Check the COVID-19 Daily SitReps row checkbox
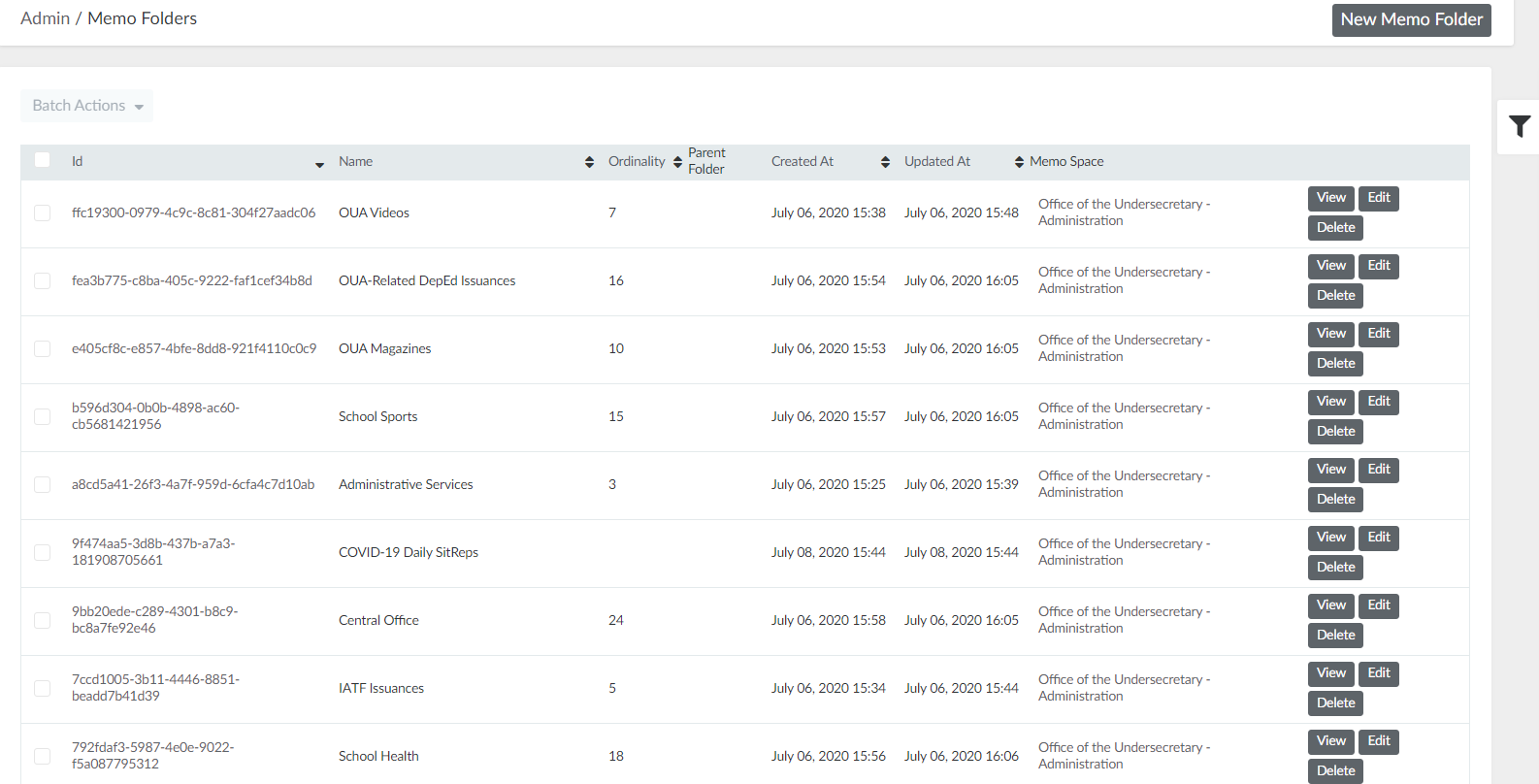Image resolution: width=1539 pixels, height=784 pixels. click(x=43, y=552)
